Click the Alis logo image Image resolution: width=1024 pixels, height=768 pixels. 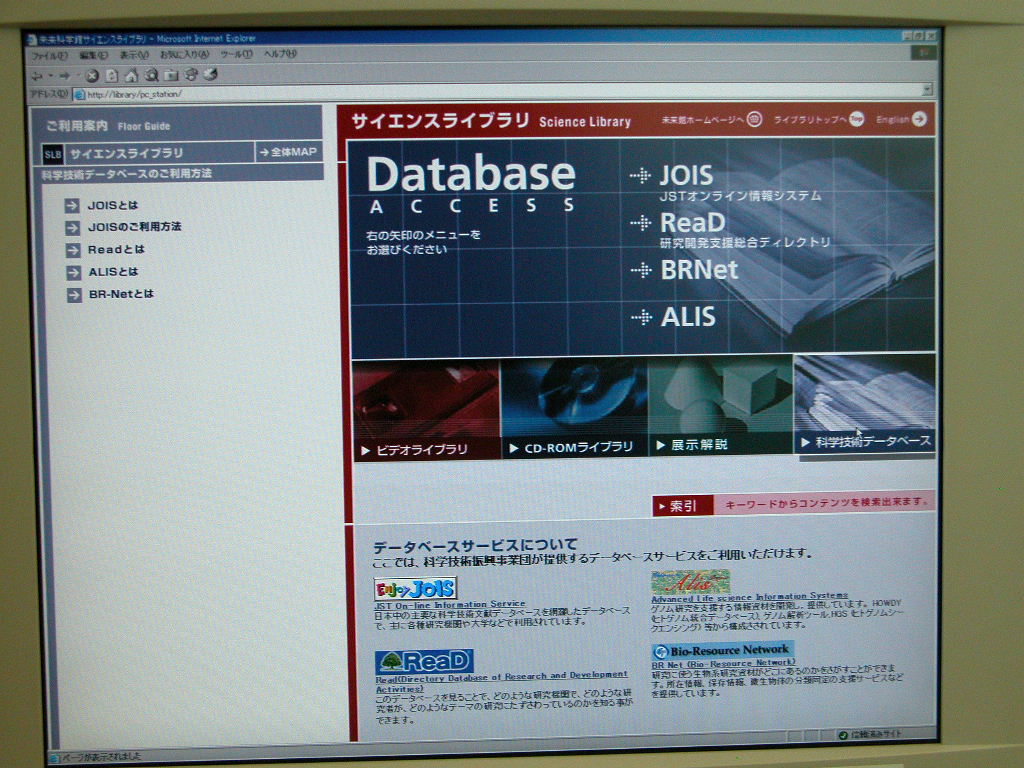690,581
